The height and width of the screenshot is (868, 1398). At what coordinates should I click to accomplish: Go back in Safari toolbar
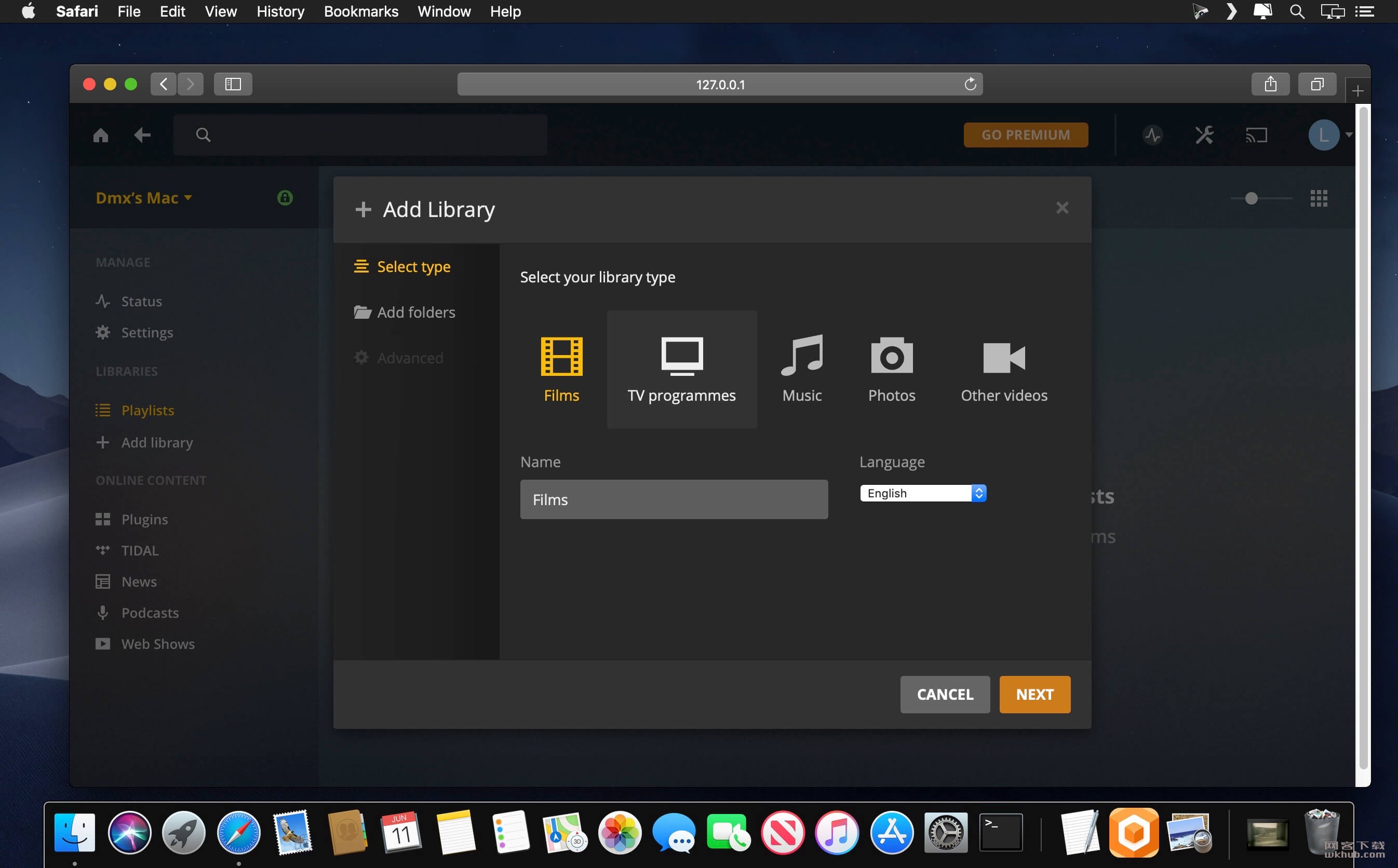(x=164, y=85)
